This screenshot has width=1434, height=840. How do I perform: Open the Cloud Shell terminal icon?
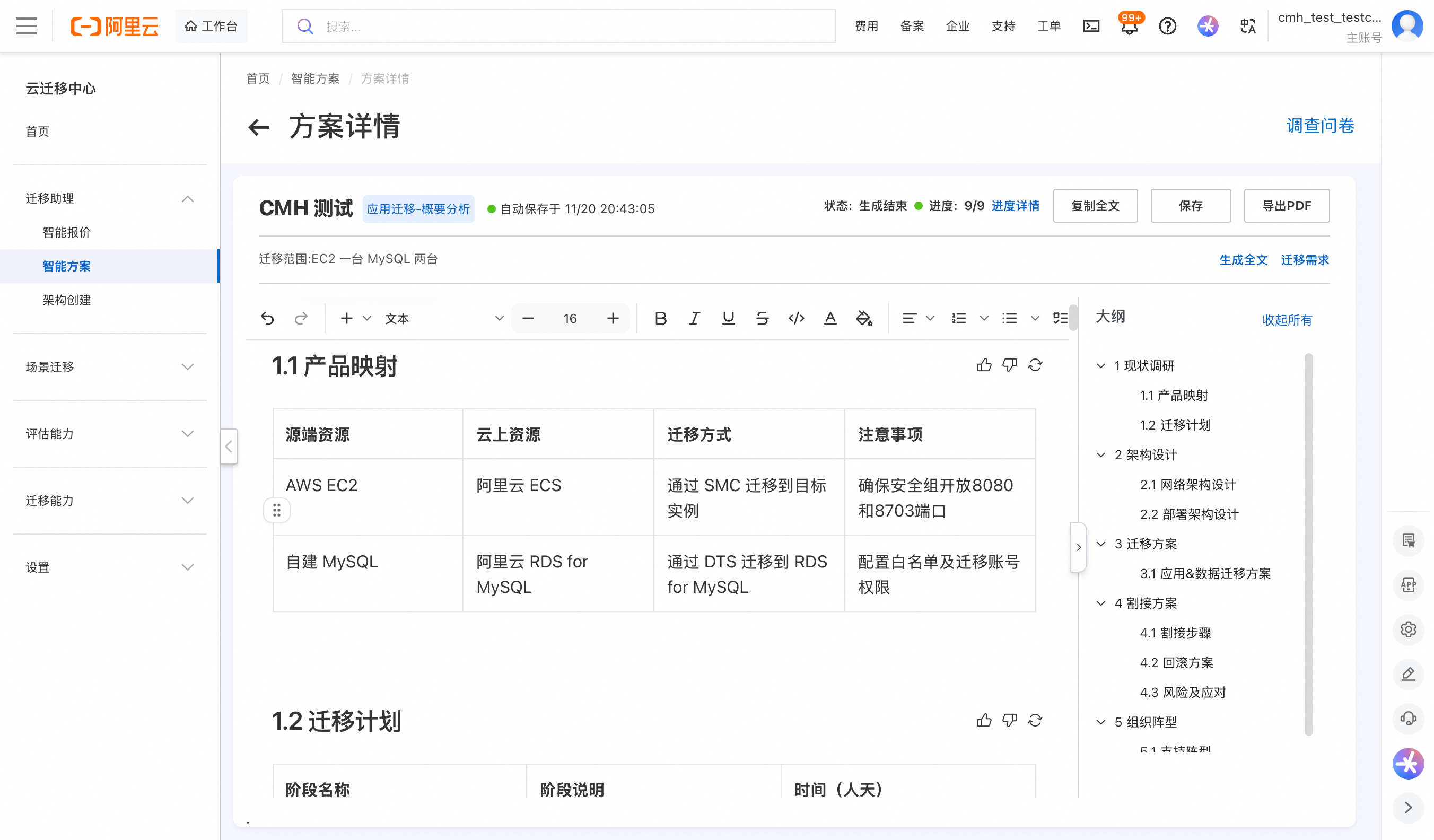[1091, 26]
